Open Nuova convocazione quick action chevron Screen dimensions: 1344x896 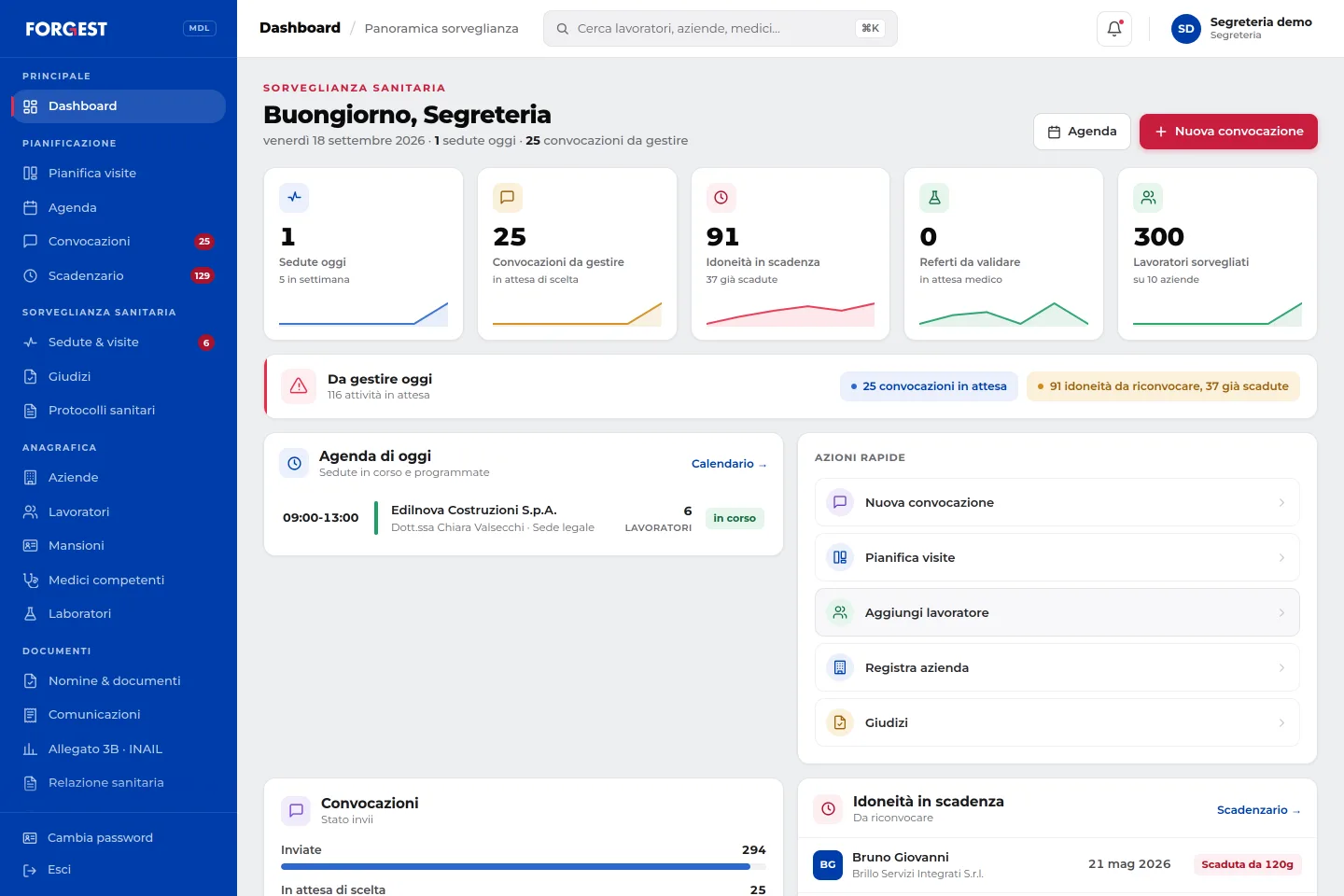tap(1281, 502)
